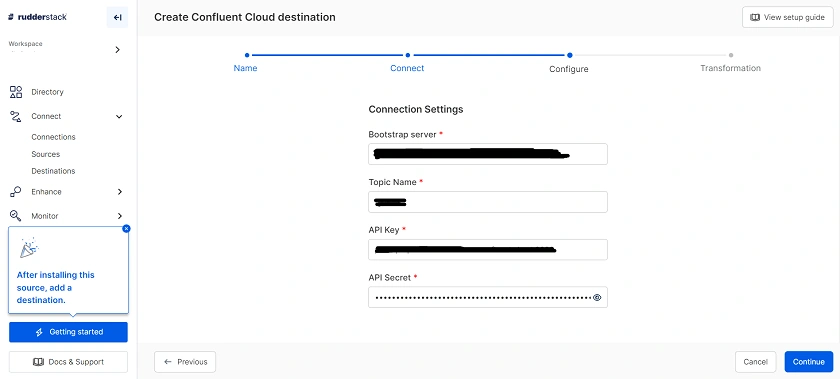The width and height of the screenshot is (840, 379).
Task: Collapse the sidebar with the arrow icon
Action: coord(117,17)
